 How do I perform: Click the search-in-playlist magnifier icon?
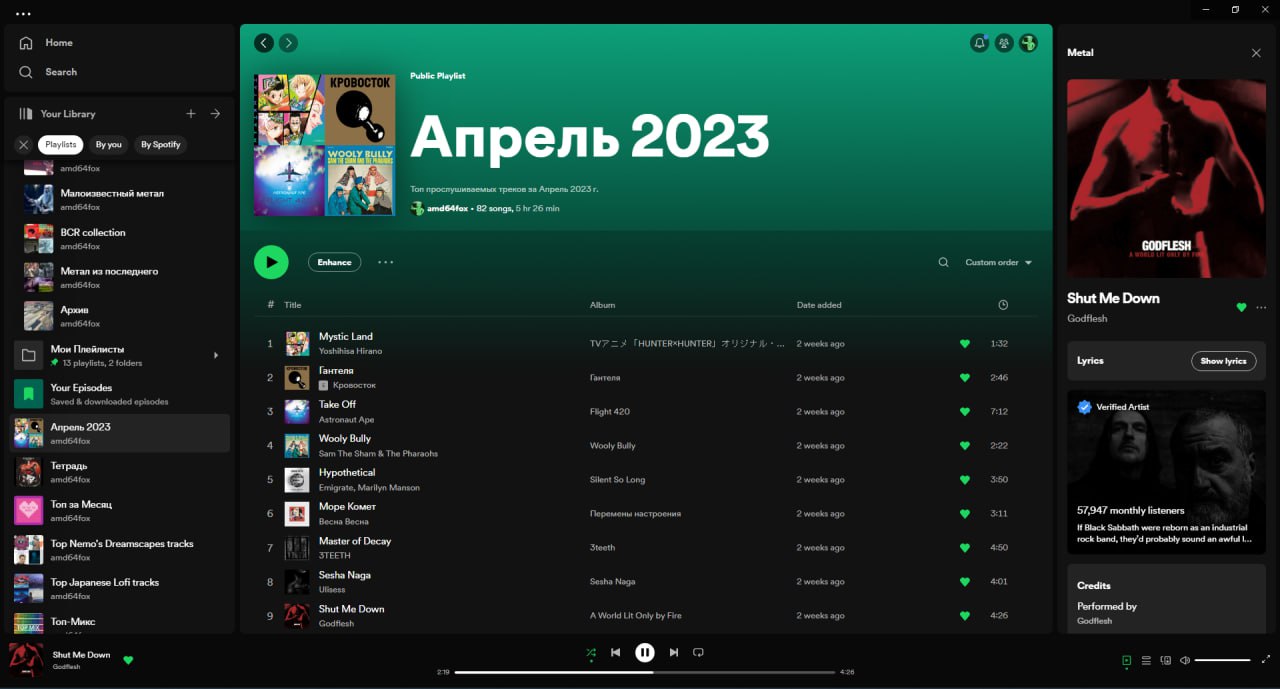943,263
